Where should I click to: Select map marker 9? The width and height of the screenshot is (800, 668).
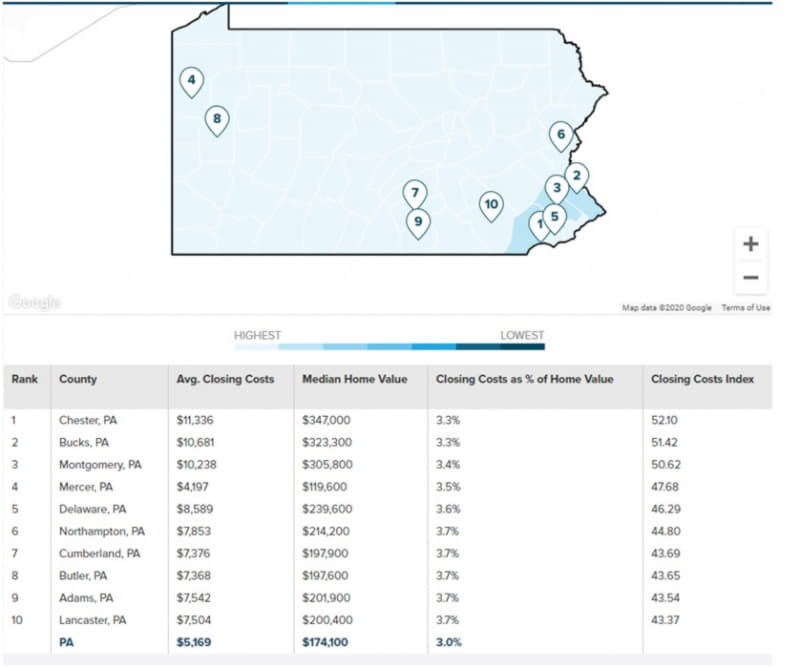click(x=418, y=222)
